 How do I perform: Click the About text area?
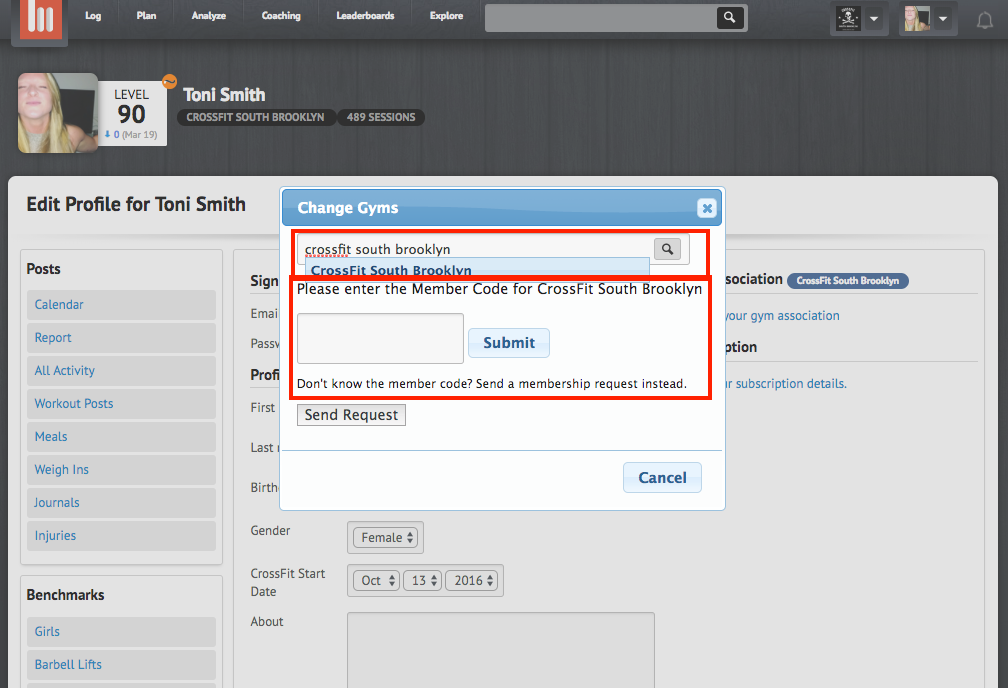coord(501,649)
